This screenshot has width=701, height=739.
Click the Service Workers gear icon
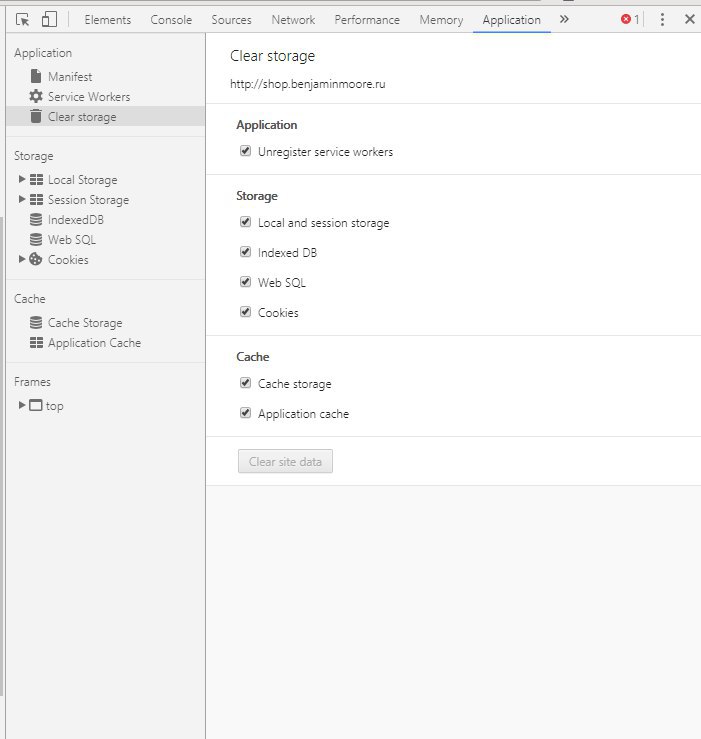coord(36,97)
